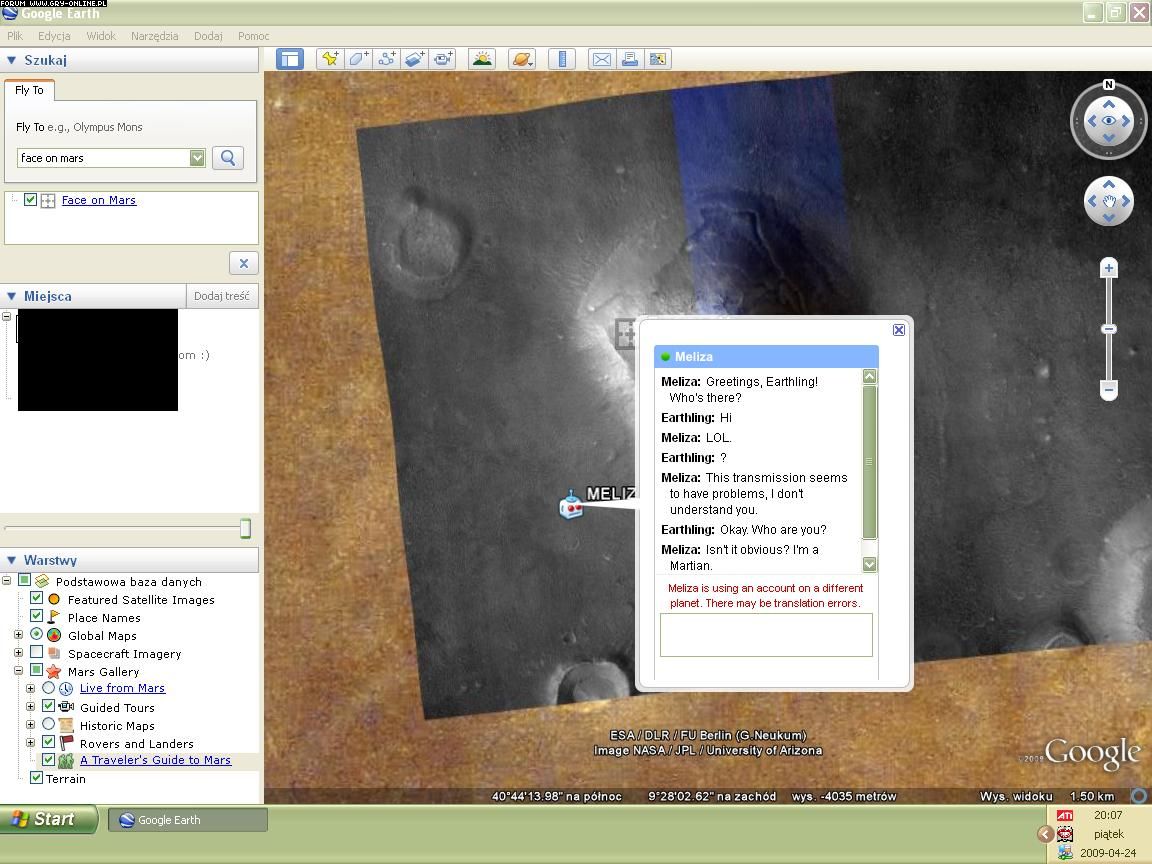Collapse the Szukaj panel

point(11,60)
